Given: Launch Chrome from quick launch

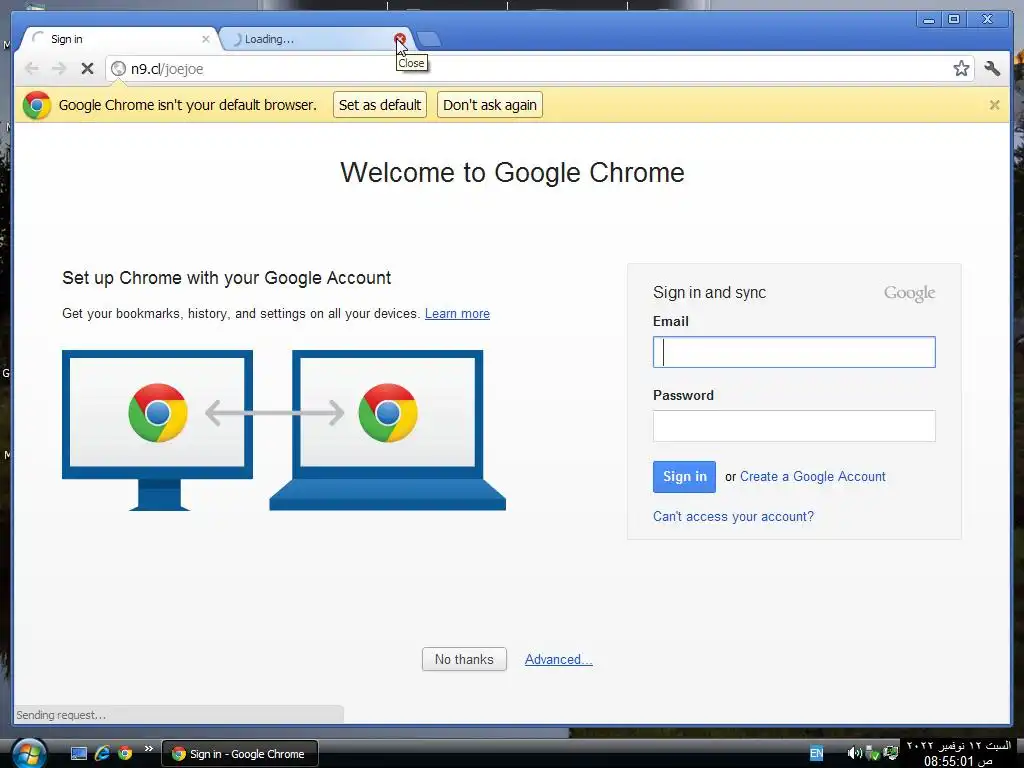Looking at the screenshot, I should [125, 754].
